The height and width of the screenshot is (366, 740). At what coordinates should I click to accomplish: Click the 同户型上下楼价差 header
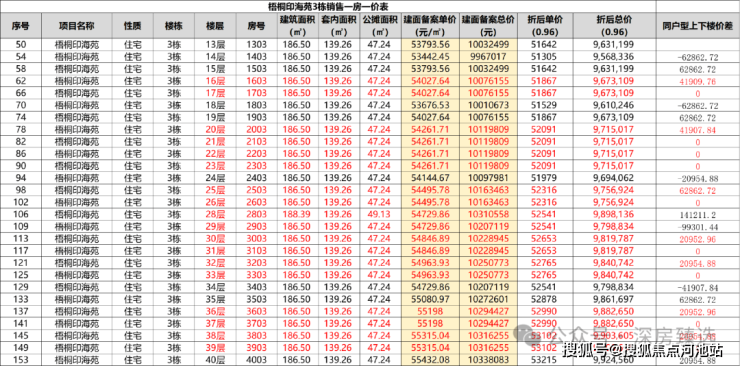(x=698, y=26)
